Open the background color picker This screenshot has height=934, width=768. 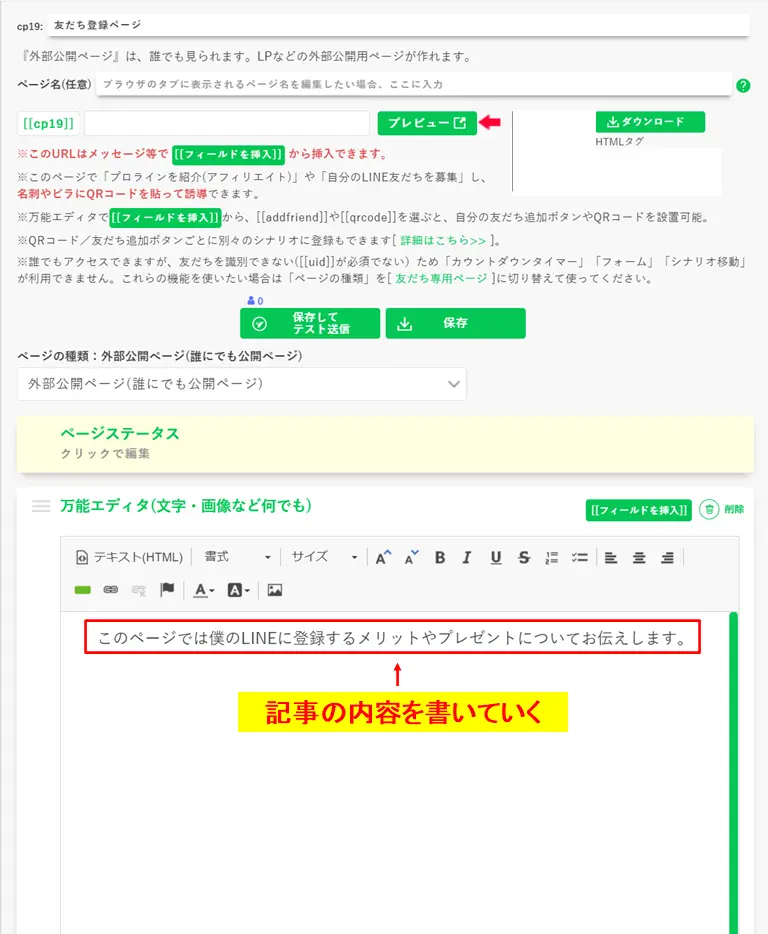[238, 590]
